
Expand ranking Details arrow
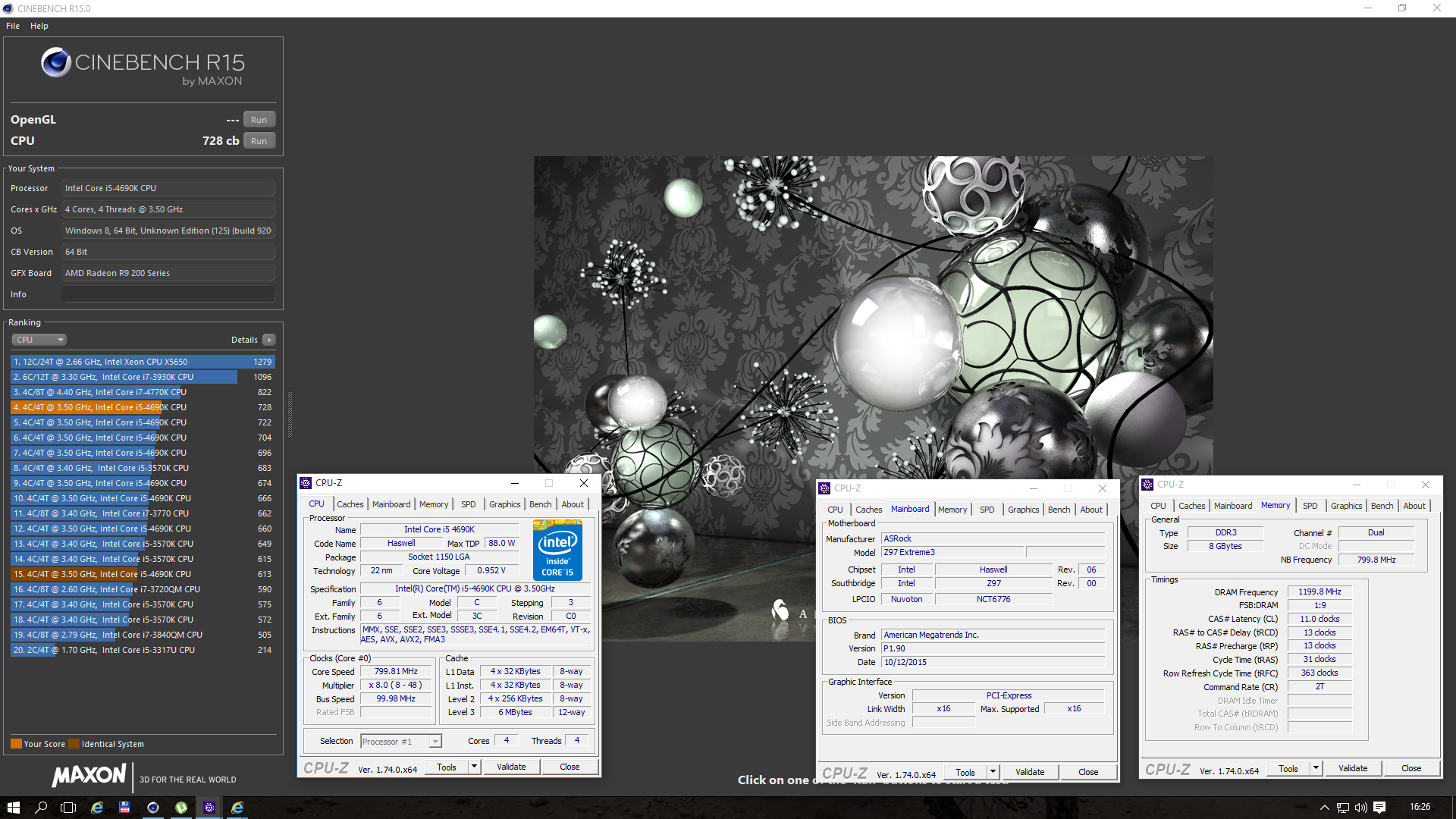pos(269,340)
